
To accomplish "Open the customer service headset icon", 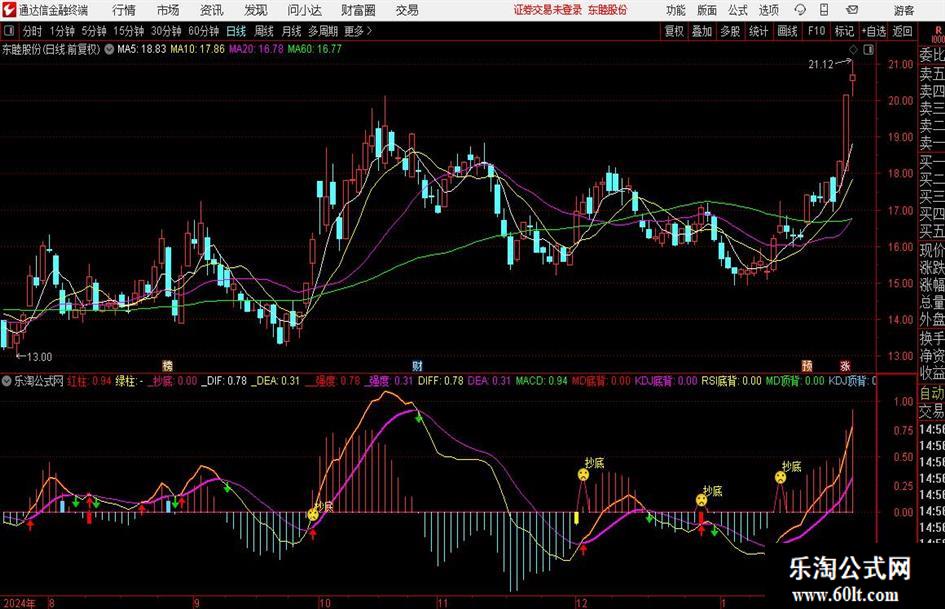I will pyautogui.click(x=800, y=10).
